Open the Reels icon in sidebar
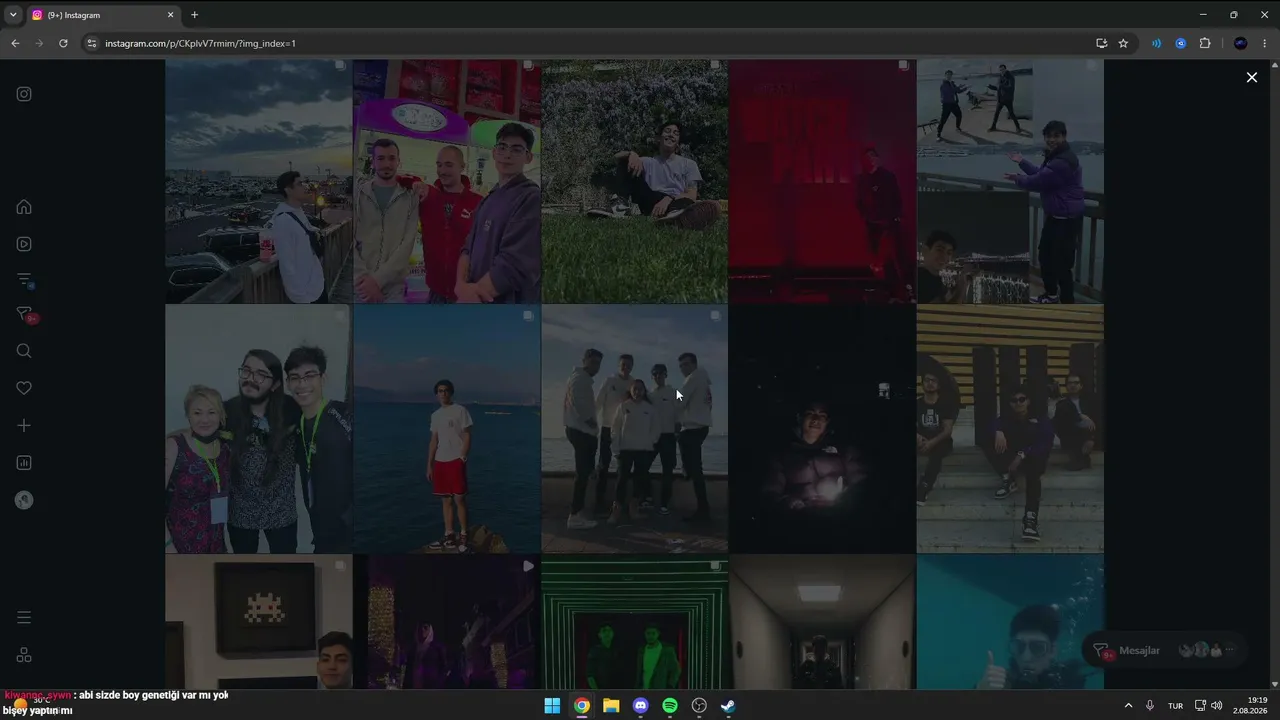The height and width of the screenshot is (720, 1280). 24,244
